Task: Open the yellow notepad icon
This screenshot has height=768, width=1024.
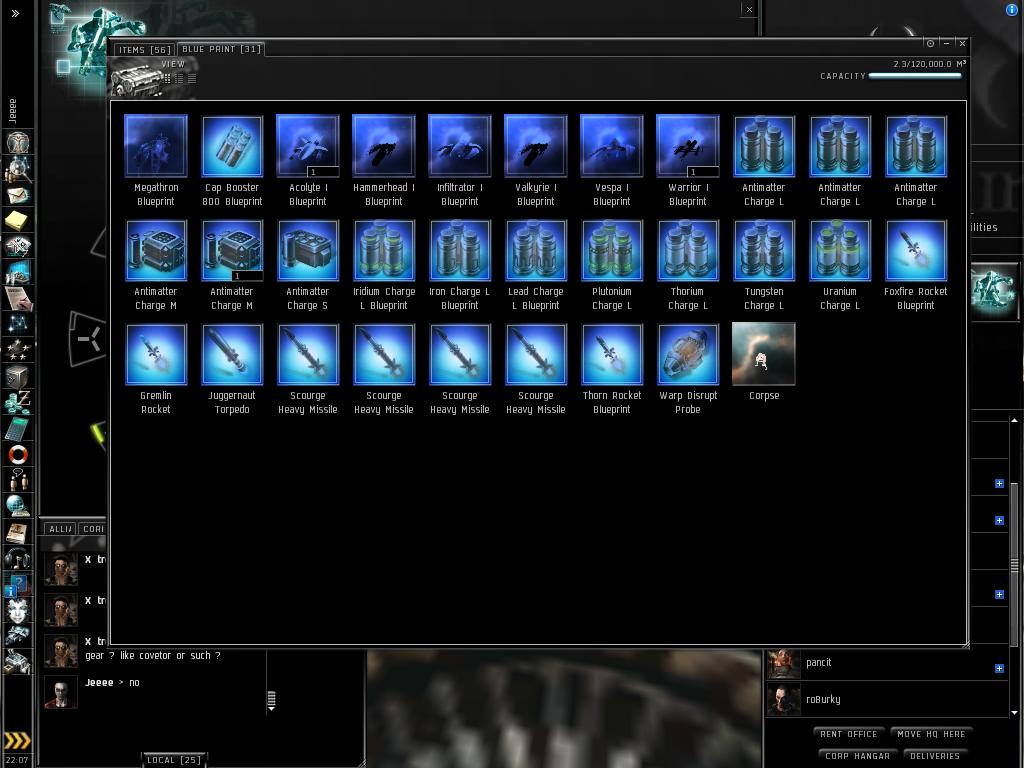Action: click(x=18, y=221)
